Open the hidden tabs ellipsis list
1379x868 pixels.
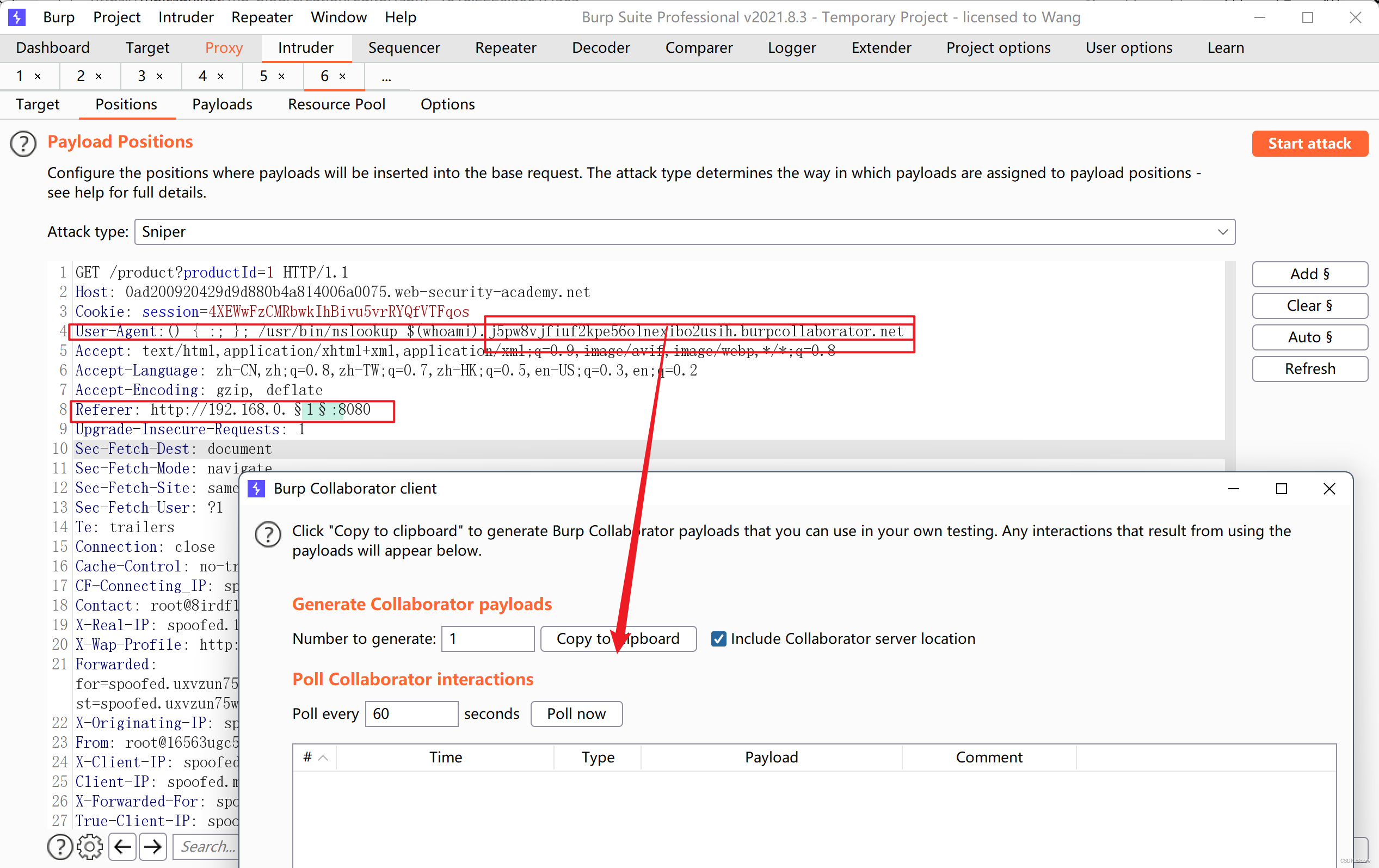click(386, 77)
